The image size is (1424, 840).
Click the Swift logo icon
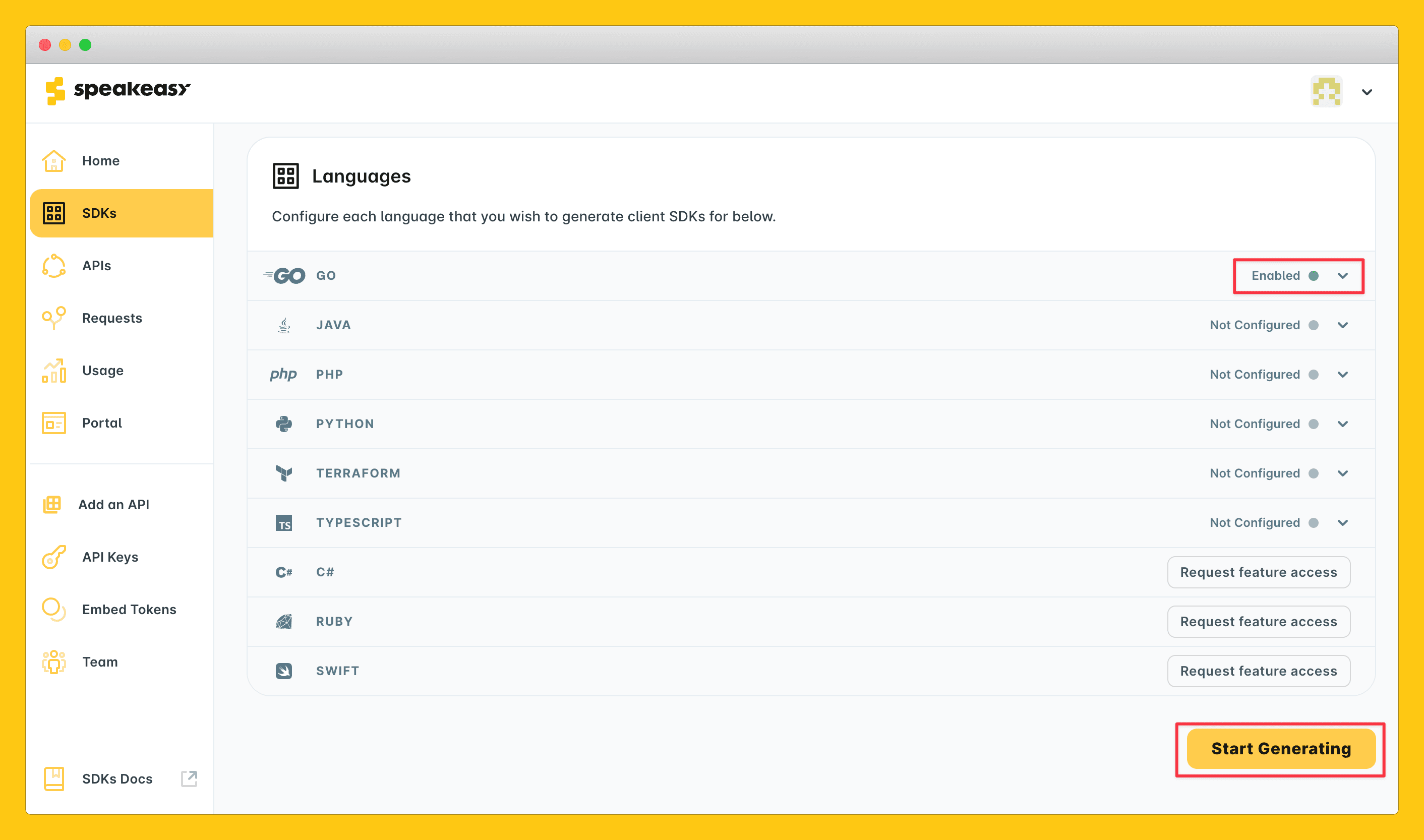[284, 671]
